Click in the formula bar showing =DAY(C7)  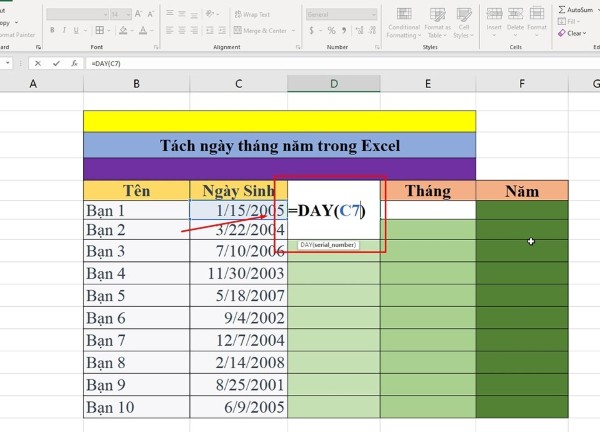point(341,64)
